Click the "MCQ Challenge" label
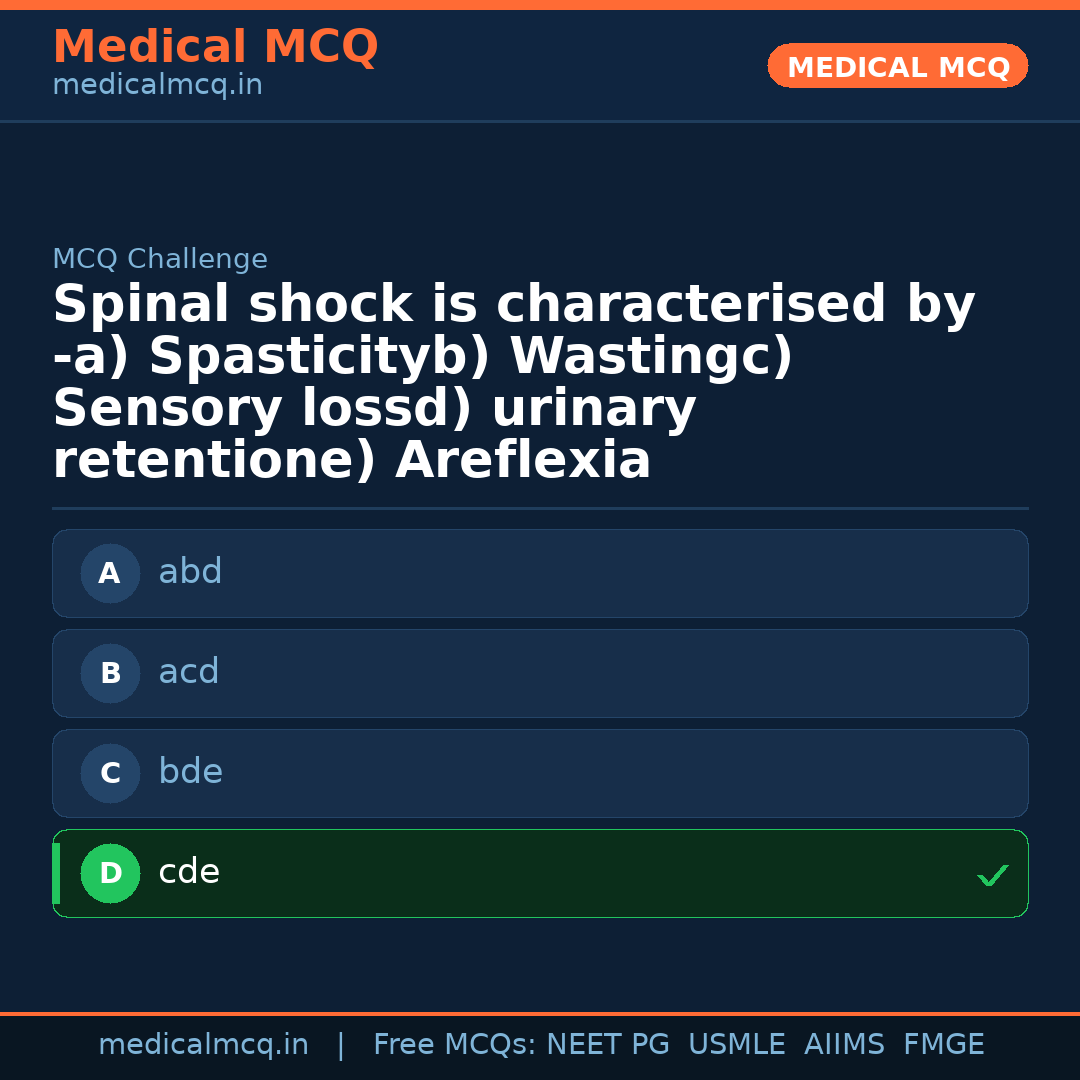1080x1080 pixels. tap(160, 259)
